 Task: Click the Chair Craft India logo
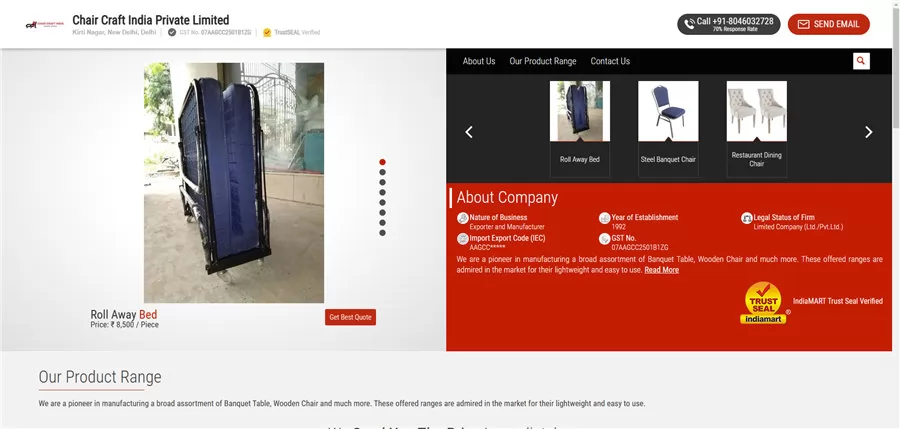click(x=45, y=25)
